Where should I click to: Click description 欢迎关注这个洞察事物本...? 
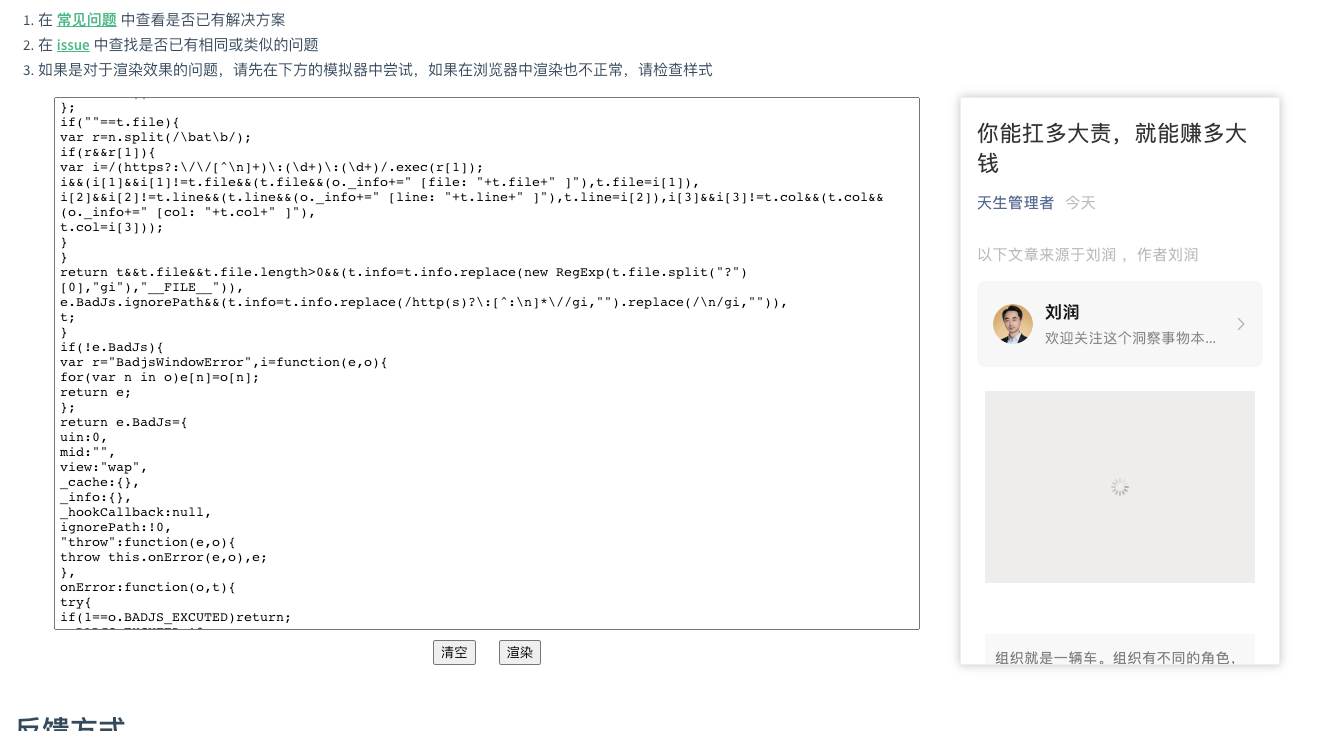click(1130, 338)
